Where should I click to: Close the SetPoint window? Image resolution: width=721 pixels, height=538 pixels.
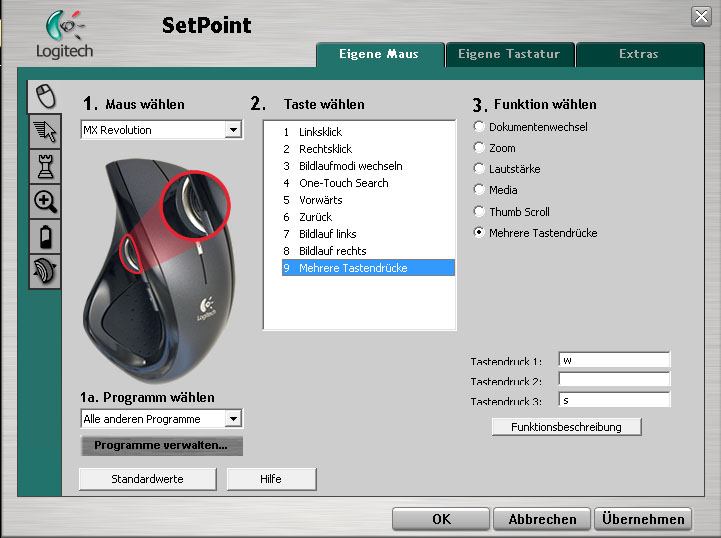tap(701, 17)
